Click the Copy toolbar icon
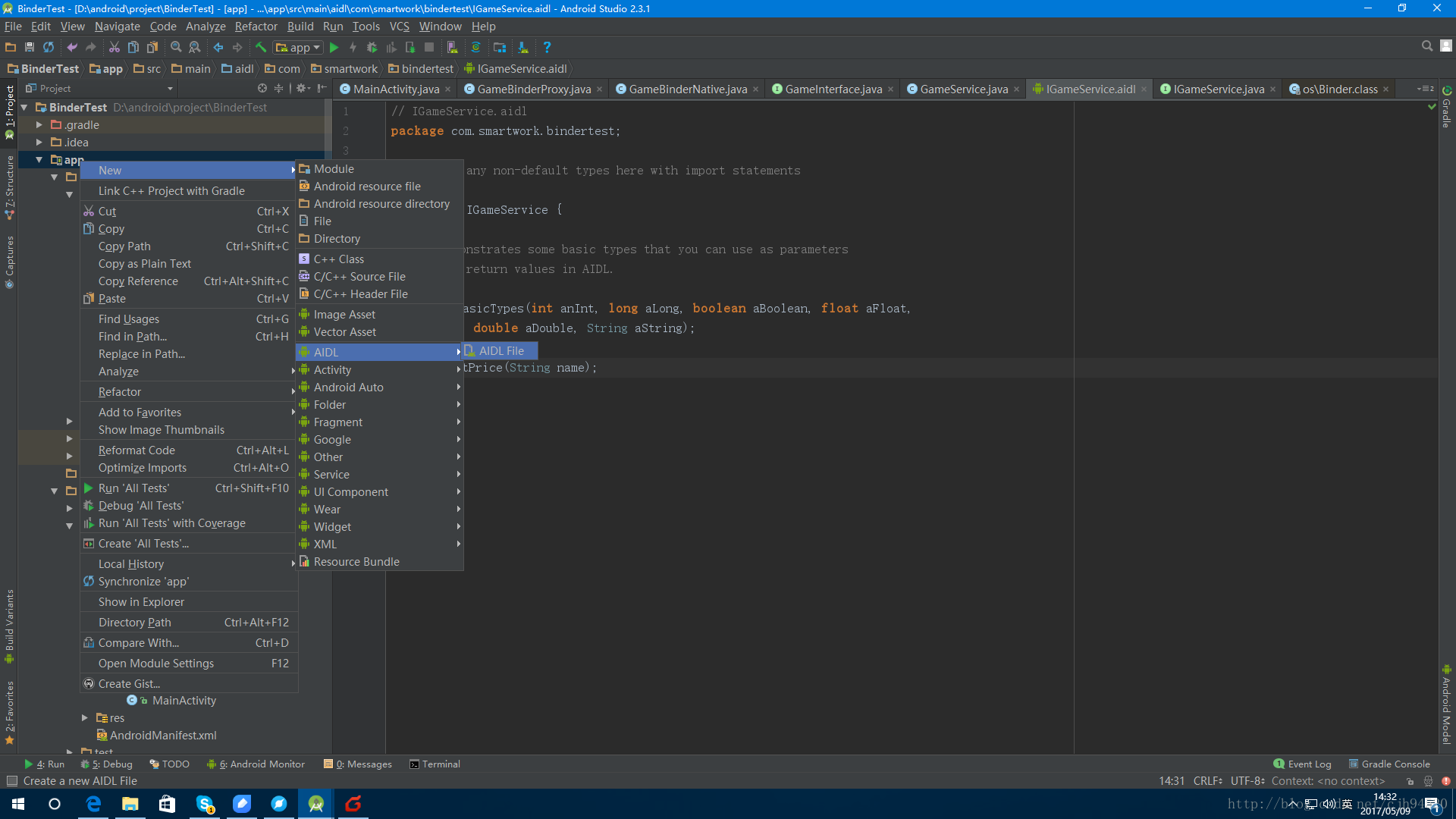Image resolution: width=1456 pixels, height=819 pixels. click(133, 47)
